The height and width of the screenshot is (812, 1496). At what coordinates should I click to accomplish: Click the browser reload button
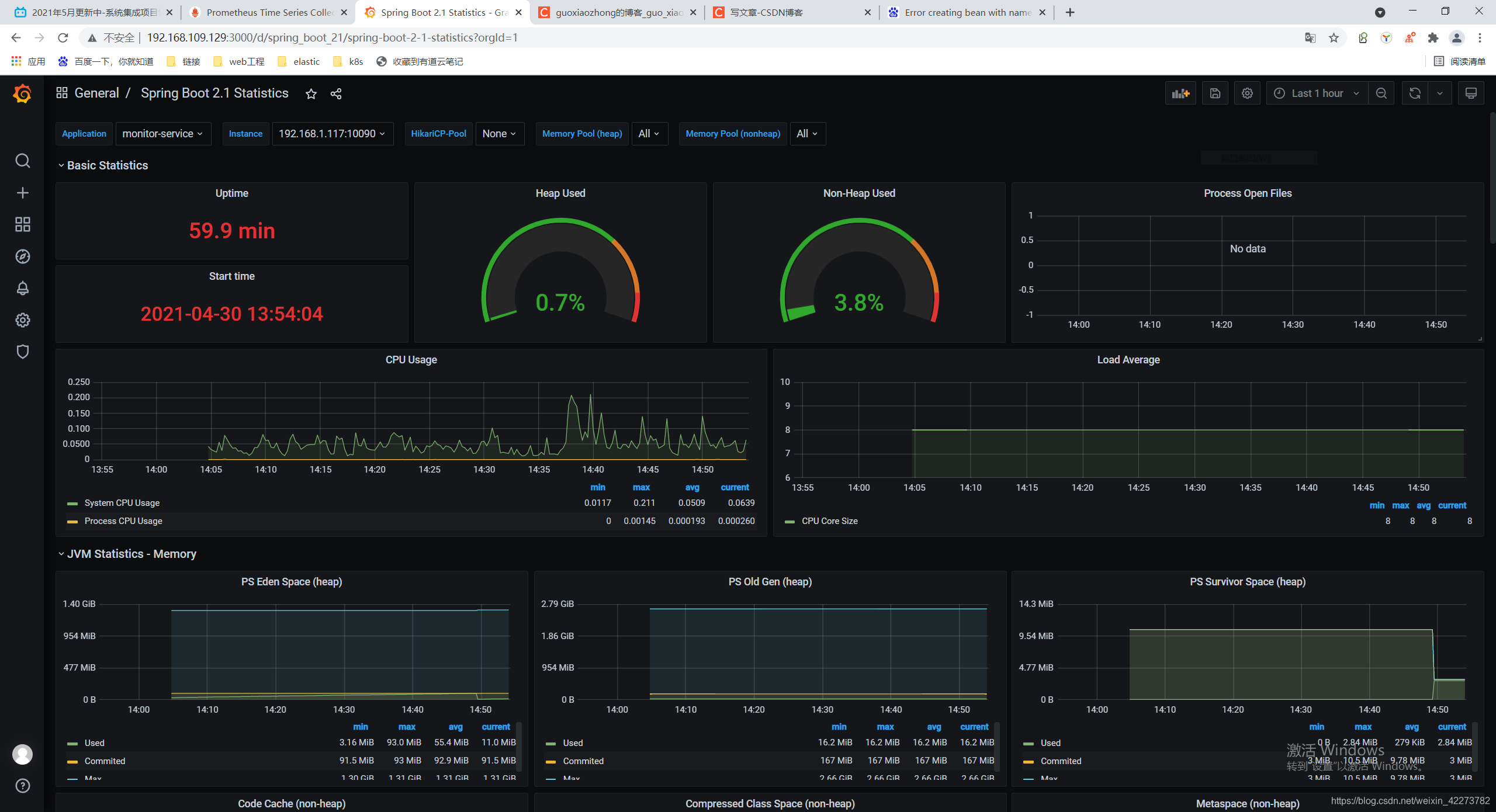pyautogui.click(x=63, y=38)
